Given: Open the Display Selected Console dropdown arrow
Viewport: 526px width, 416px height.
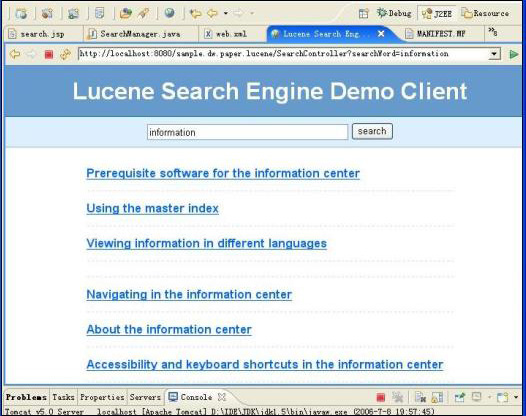Looking at the screenshot, I should [489, 398].
